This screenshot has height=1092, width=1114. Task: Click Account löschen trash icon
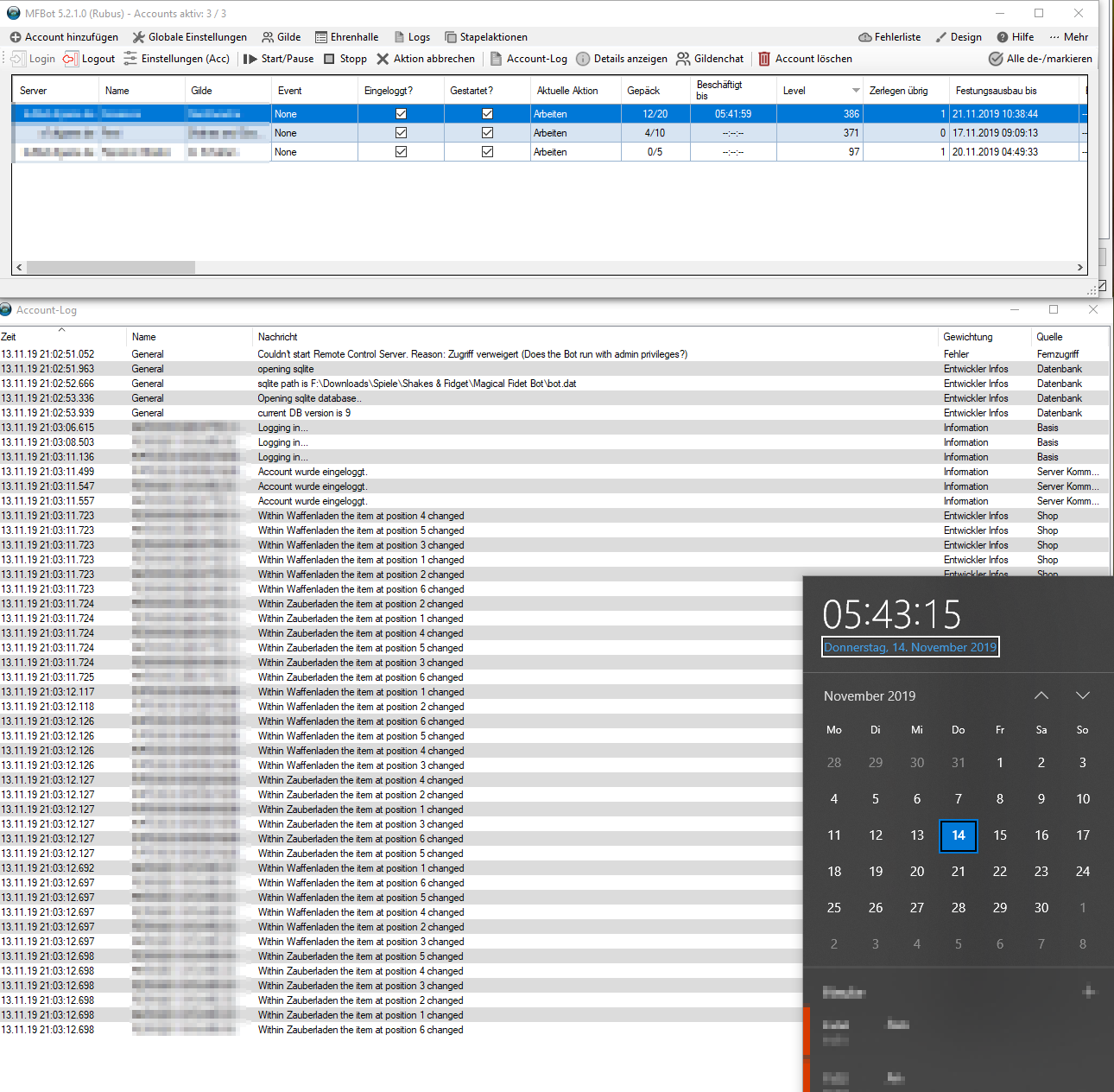(764, 59)
